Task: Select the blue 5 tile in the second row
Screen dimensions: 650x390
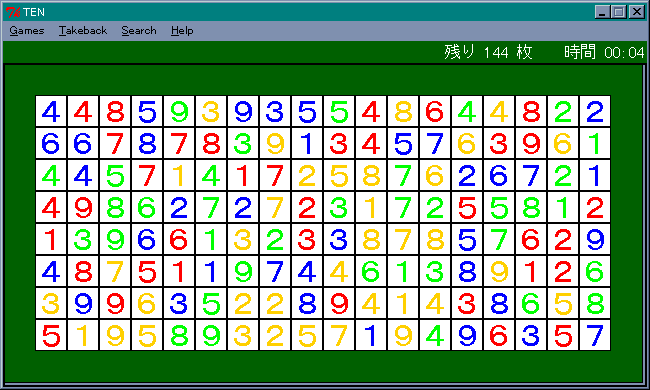Action: tap(403, 143)
